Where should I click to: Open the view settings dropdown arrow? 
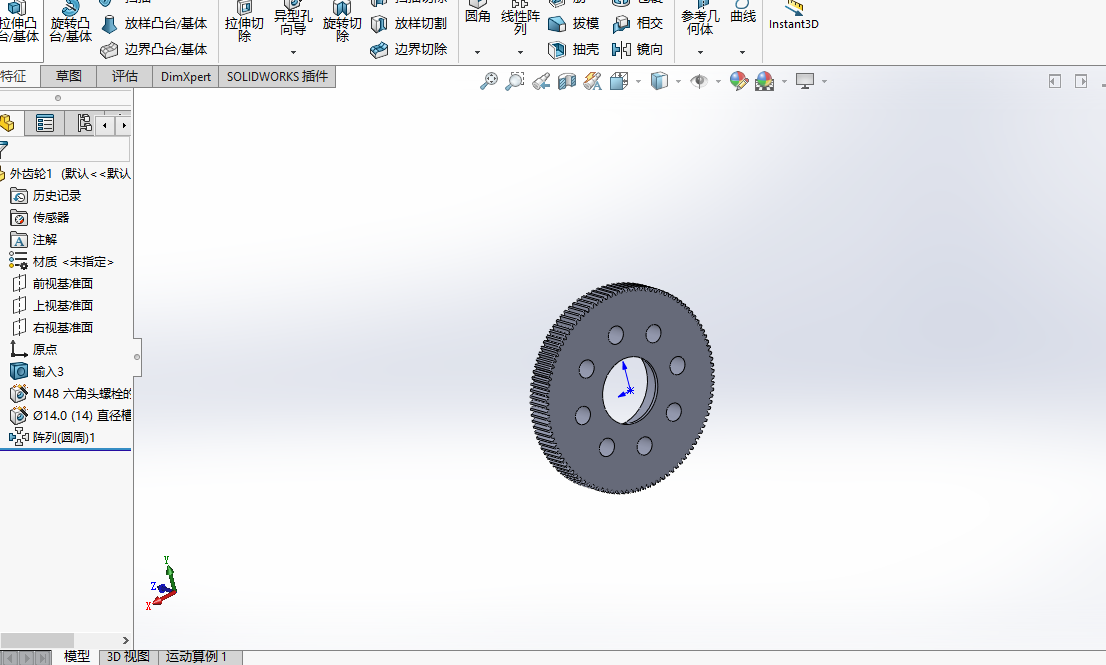click(824, 82)
